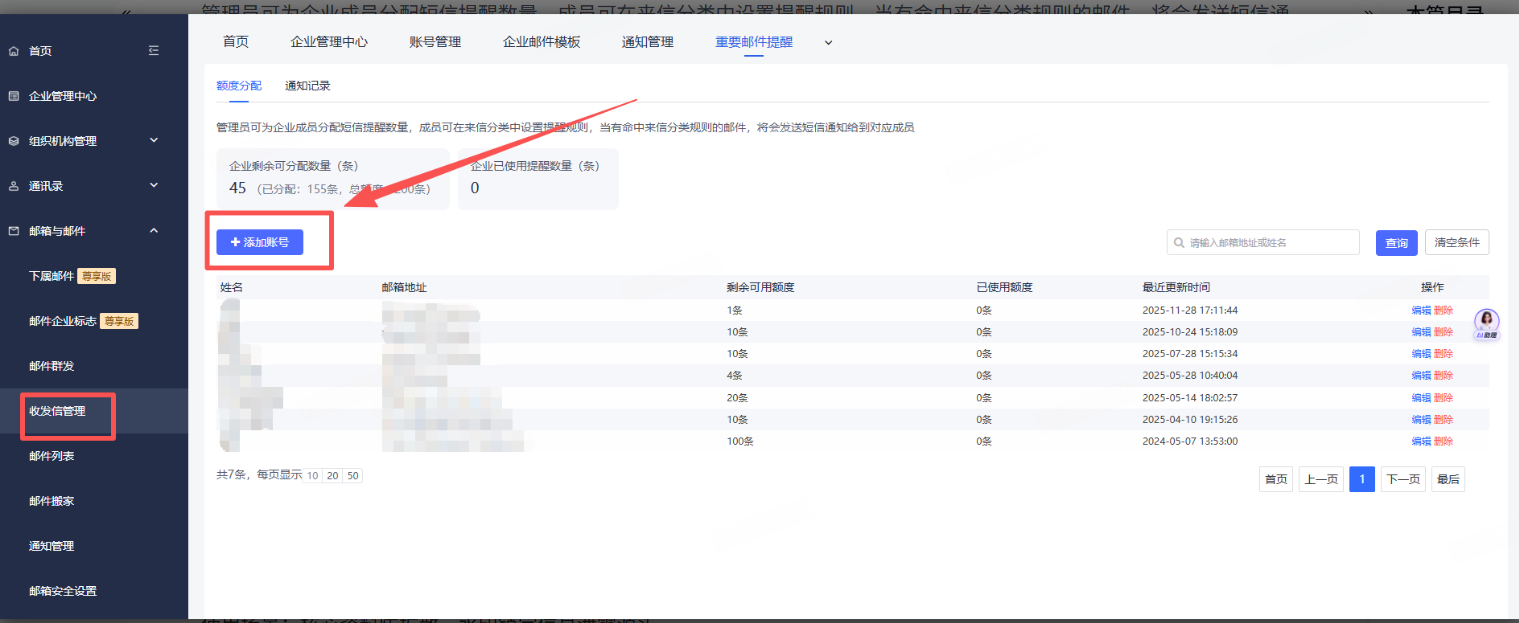This screenshot has height=623, width=1519.
Task: Click the home icon beside 首页 in sidebar
Action: 13,51
